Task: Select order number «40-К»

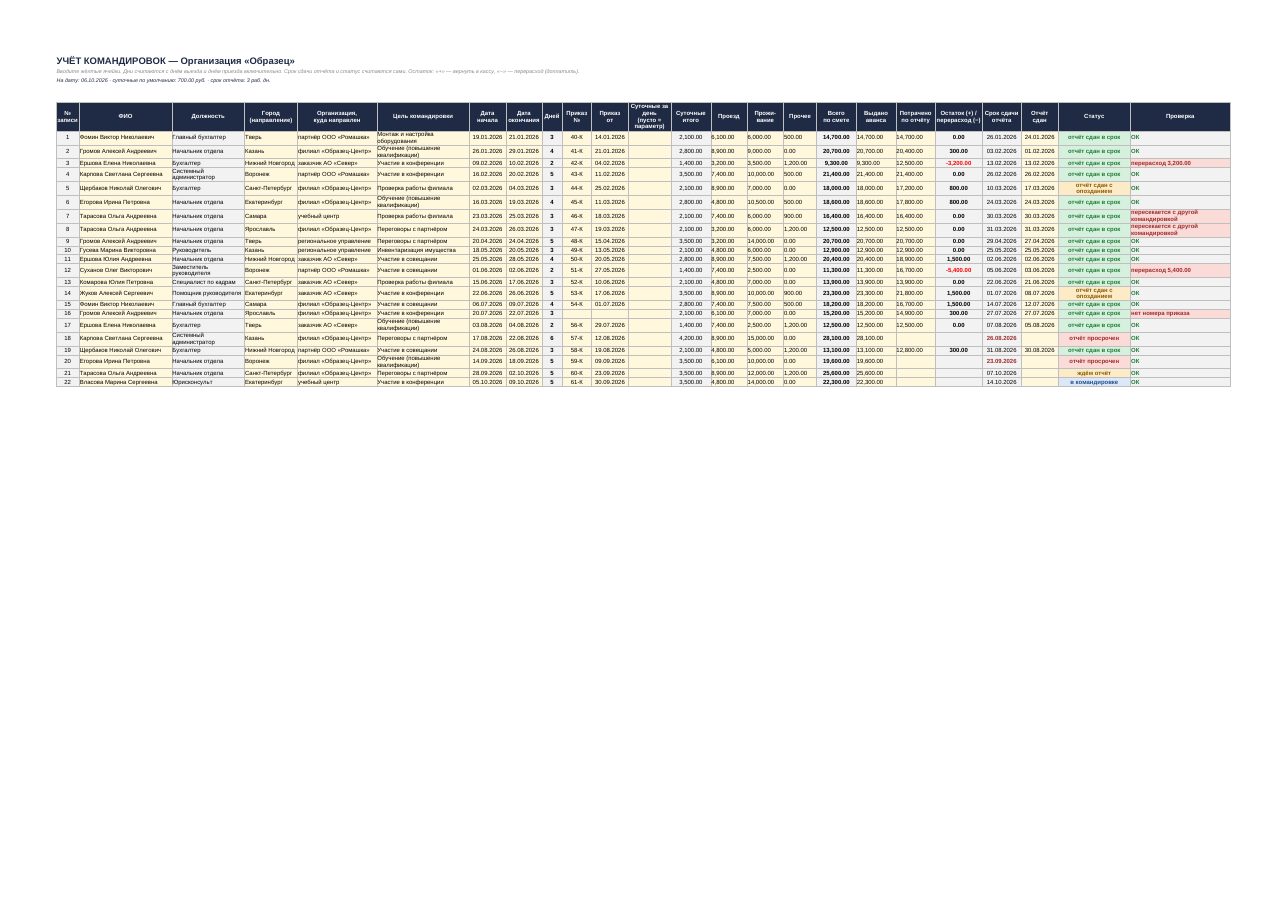Action: (577, 138)
